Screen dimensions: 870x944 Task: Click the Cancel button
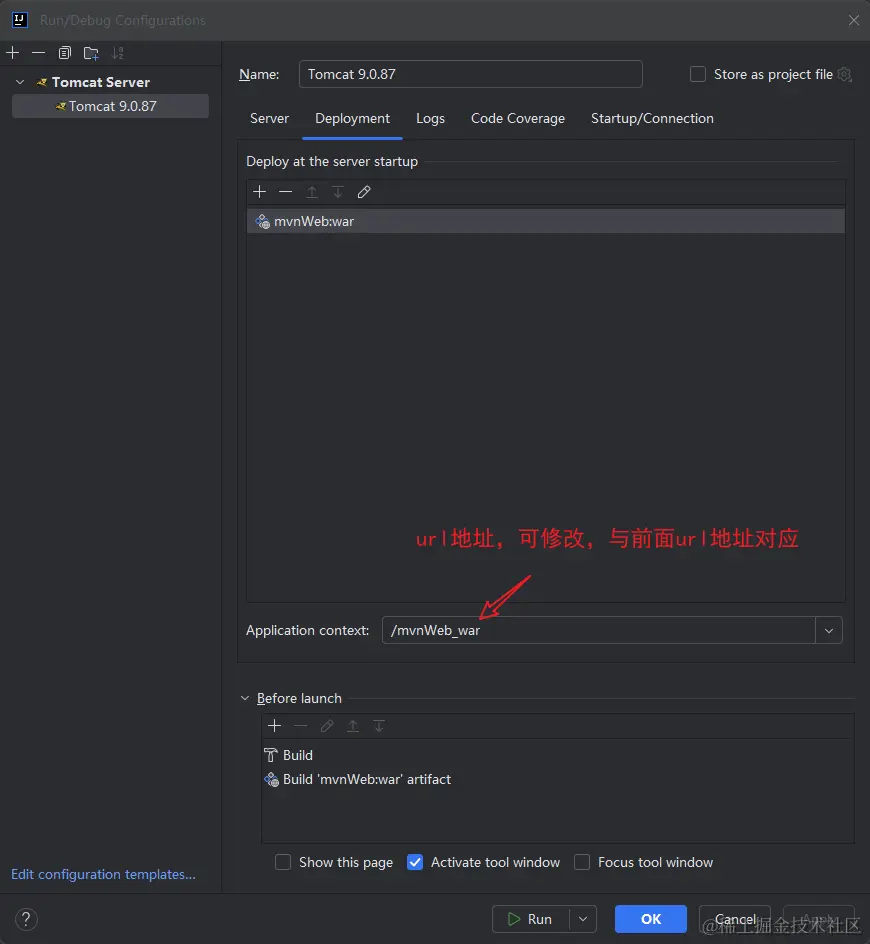[735, 919]
